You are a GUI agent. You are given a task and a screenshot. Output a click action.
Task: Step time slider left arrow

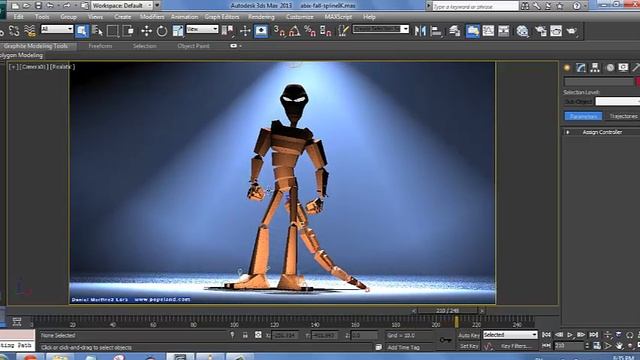point(413,311)
